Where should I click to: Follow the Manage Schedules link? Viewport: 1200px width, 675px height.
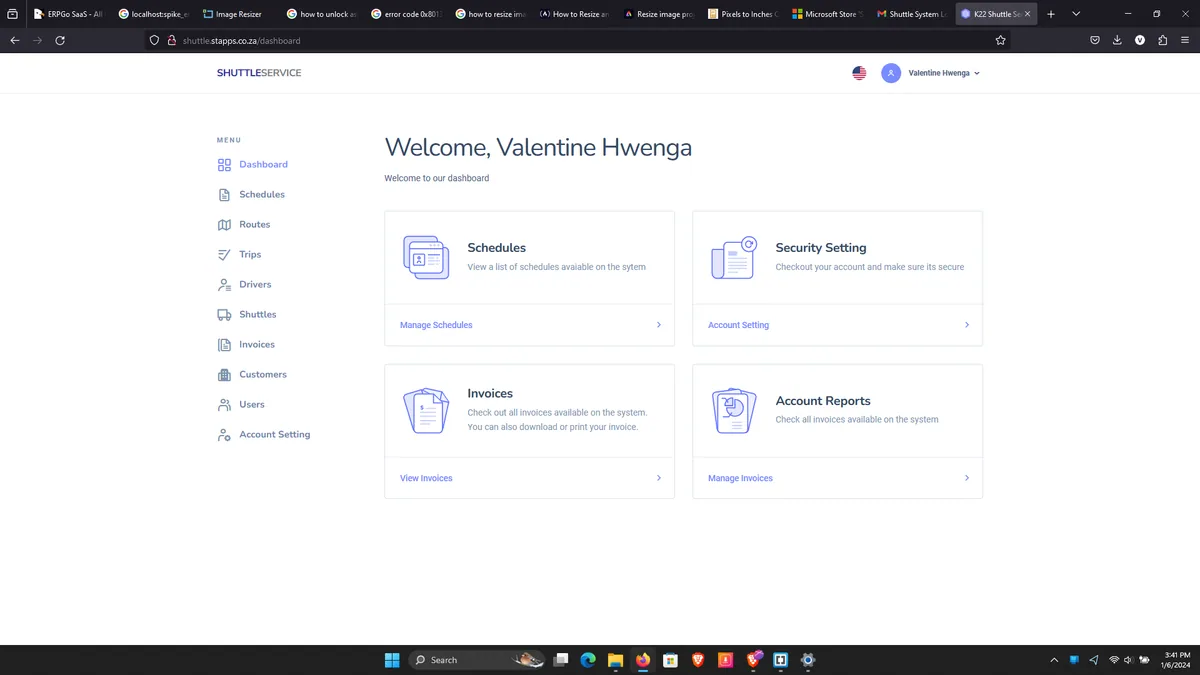(x=436, y=325)
